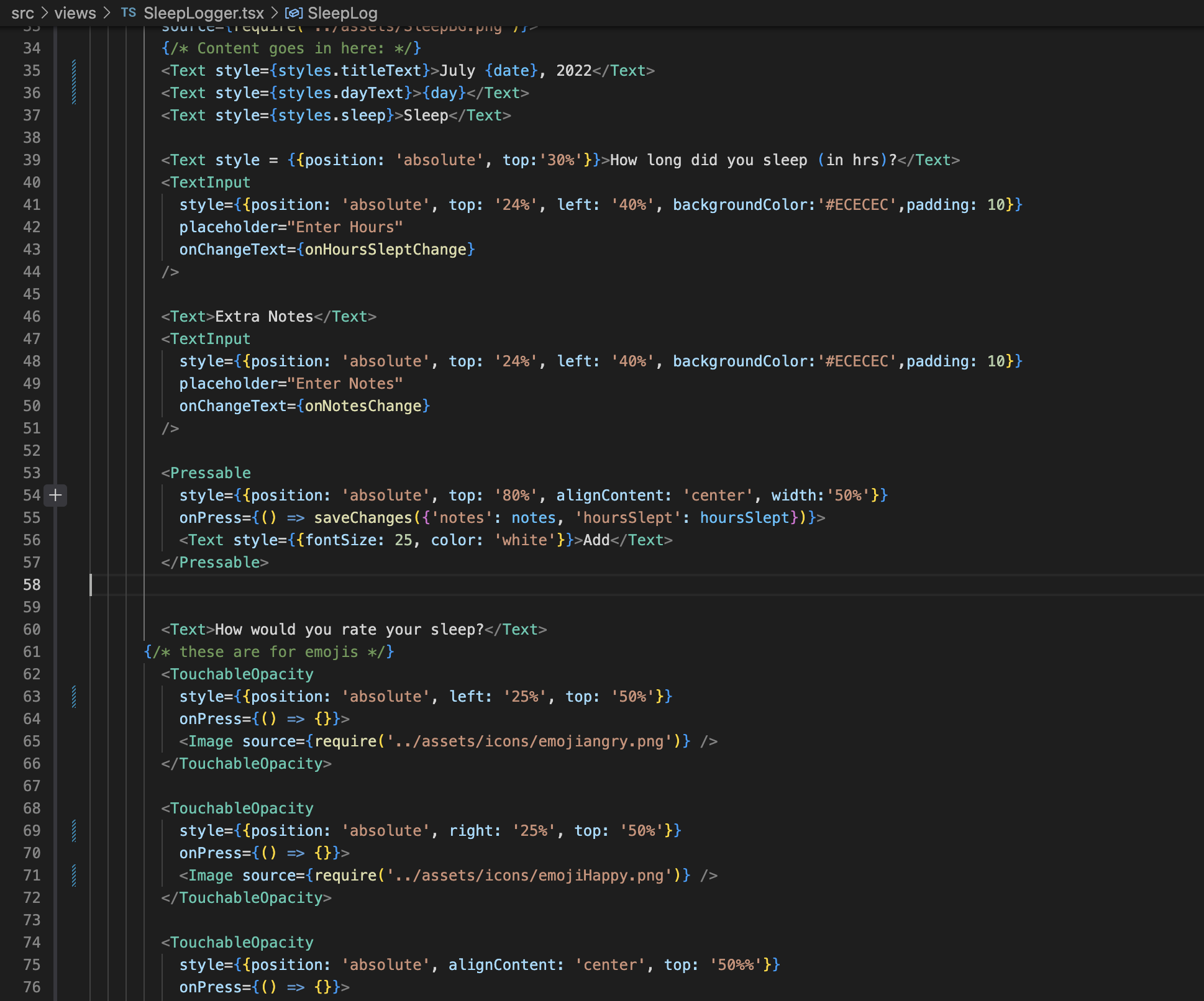The height and width of the screenshot is (1001, 1204).
Task: Select line 40 via its line number
Action: [32, 182]
